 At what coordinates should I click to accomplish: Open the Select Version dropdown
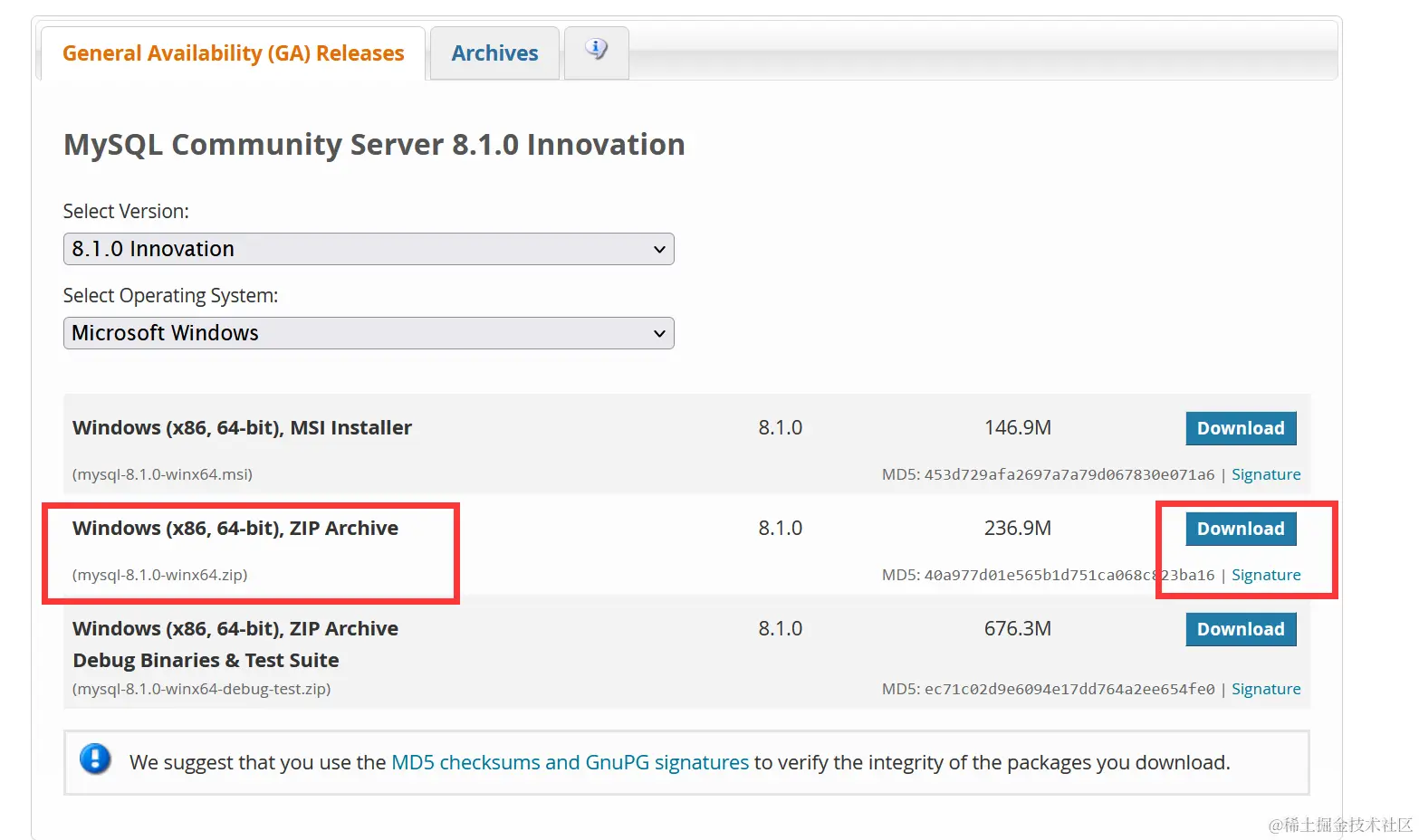[369, 249]
